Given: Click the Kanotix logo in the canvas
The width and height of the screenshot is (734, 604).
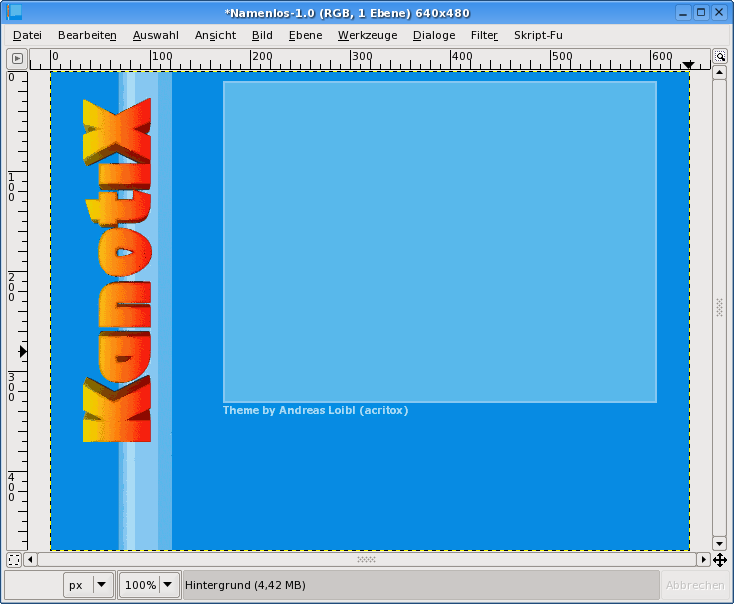Looking at the screenshot, I should click(117, 270).
